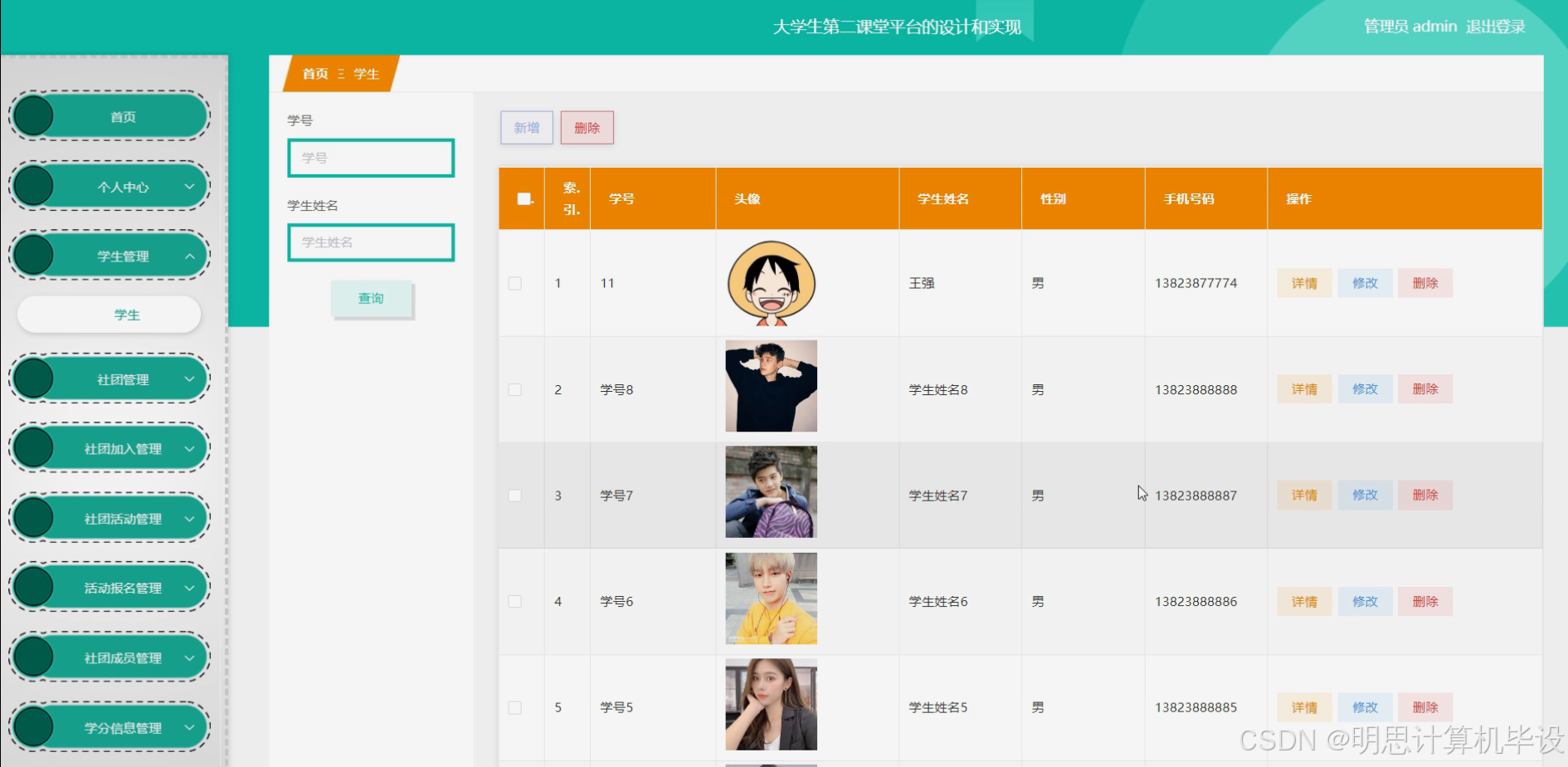Open 详情 for 学生姓名7

pyautogui.click(x=1304, y=495)
